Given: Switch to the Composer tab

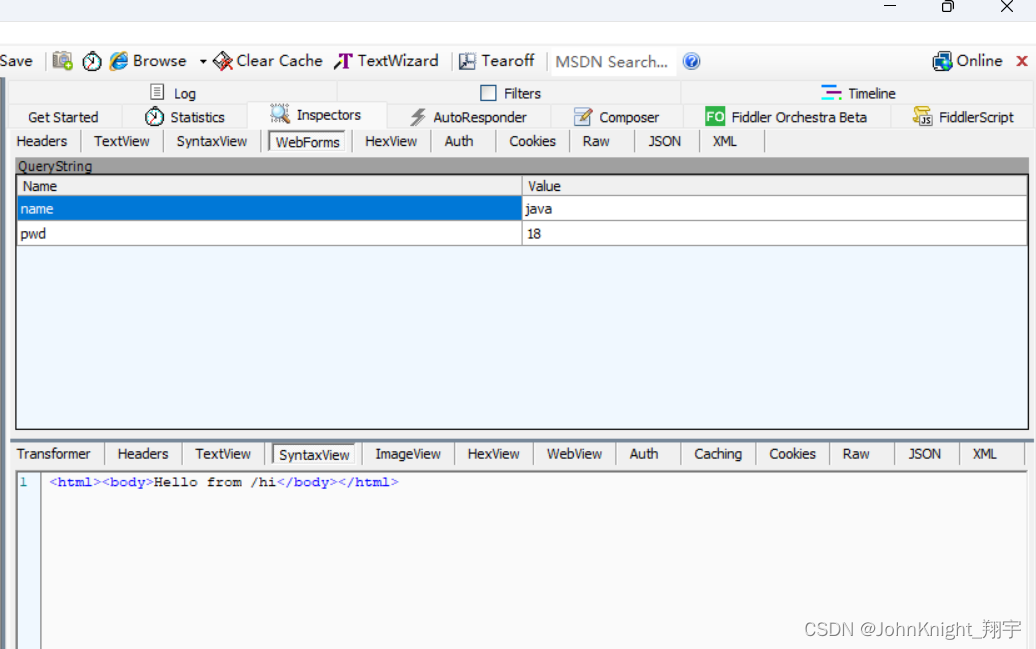Looking at the screenshot, I should (x=616, y=117).
